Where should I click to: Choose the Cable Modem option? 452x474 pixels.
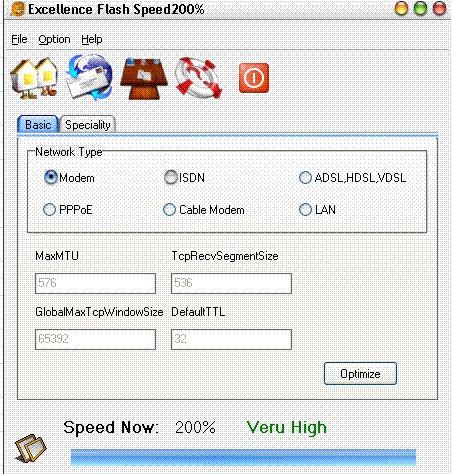click(x=204, y=210)
